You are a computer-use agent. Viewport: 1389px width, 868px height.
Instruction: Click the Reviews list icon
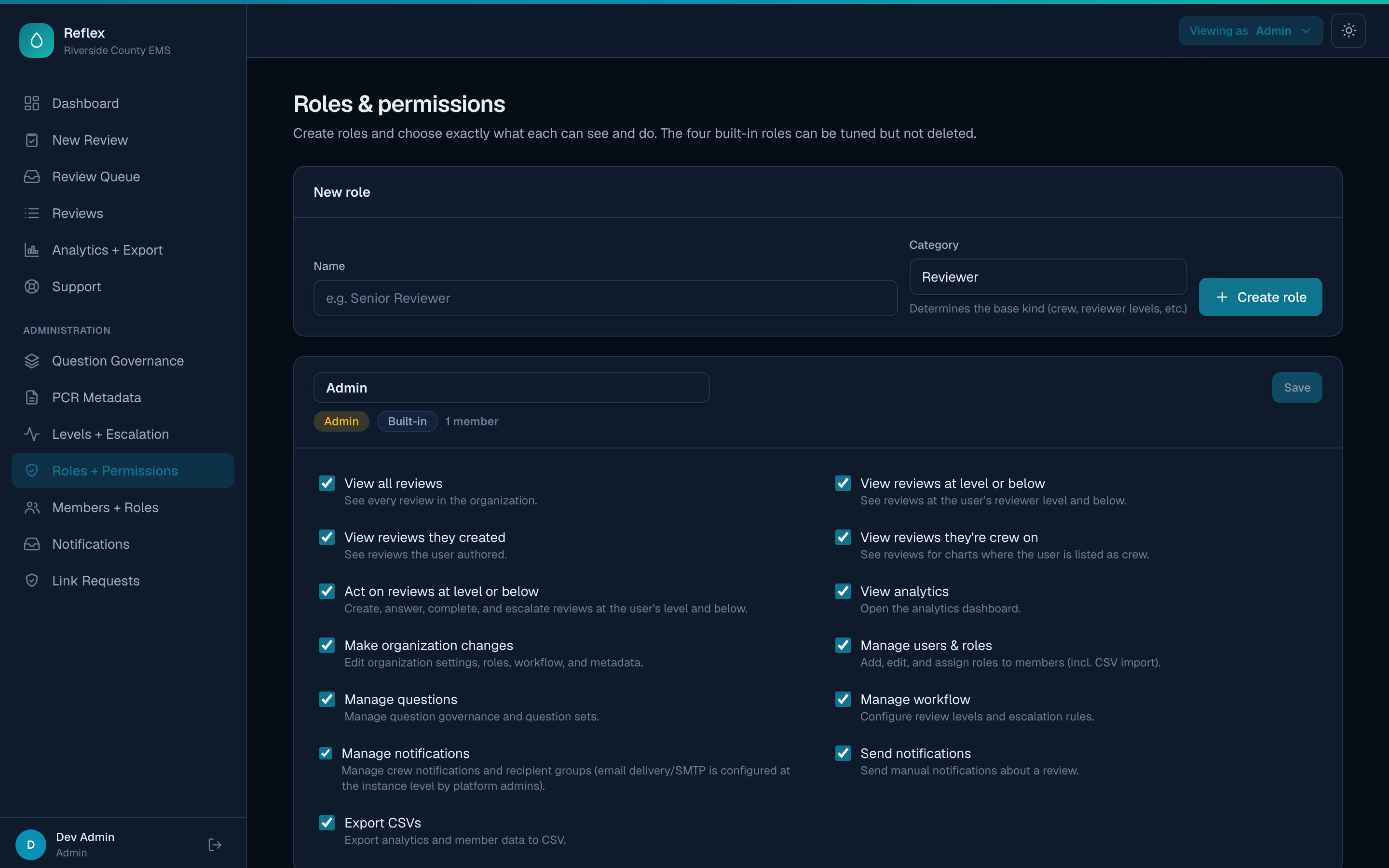click(x=31, y=214)
